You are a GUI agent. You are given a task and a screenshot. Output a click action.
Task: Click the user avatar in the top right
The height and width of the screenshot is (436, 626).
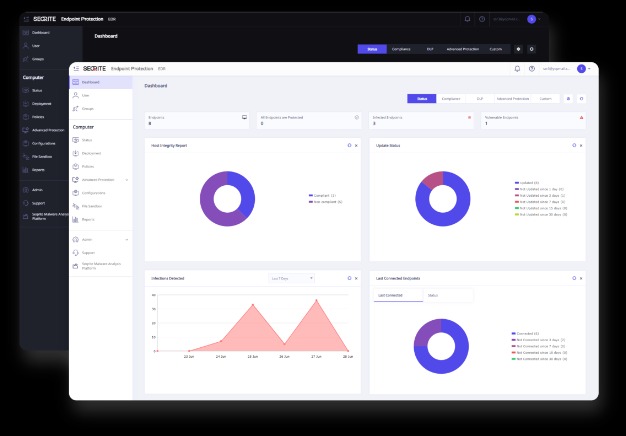tap(581, 69)
